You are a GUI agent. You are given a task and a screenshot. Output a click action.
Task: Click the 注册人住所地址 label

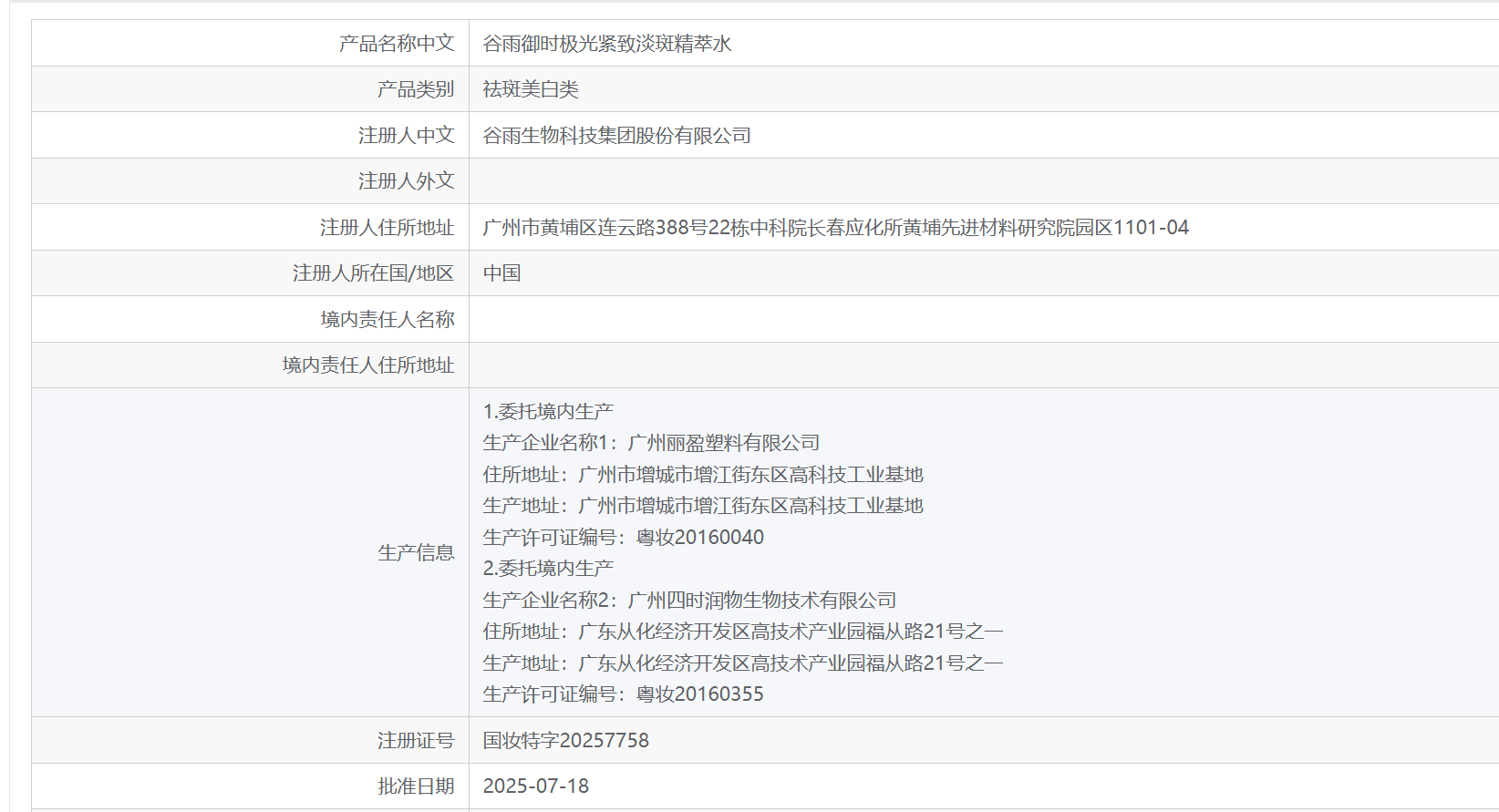pyautogui.click(x=387, y=228)
